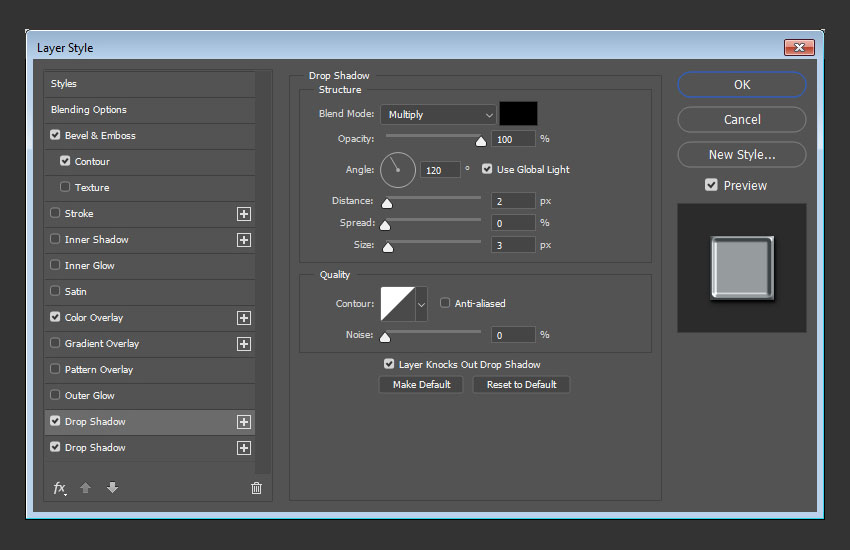Expand the Contour picker arrow
The height and width of the screenshot is (550, 850).
tap(421, 304)
